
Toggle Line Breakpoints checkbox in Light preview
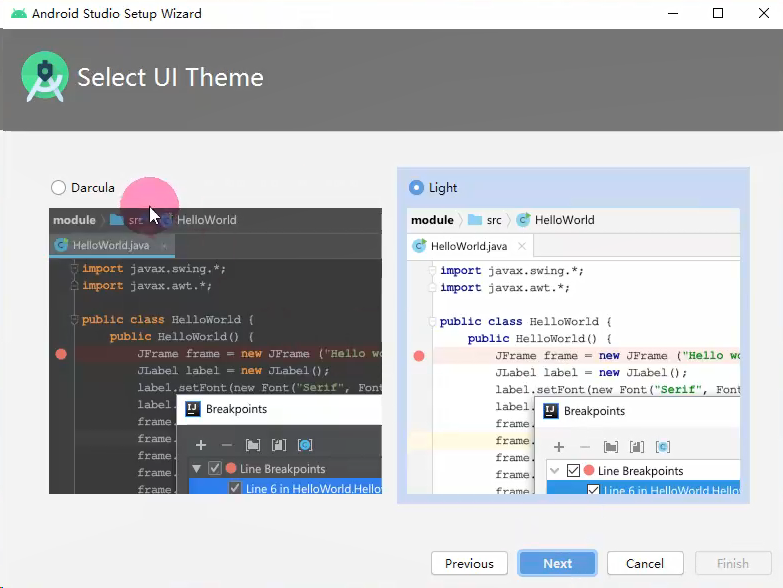[x=573, y=470]
